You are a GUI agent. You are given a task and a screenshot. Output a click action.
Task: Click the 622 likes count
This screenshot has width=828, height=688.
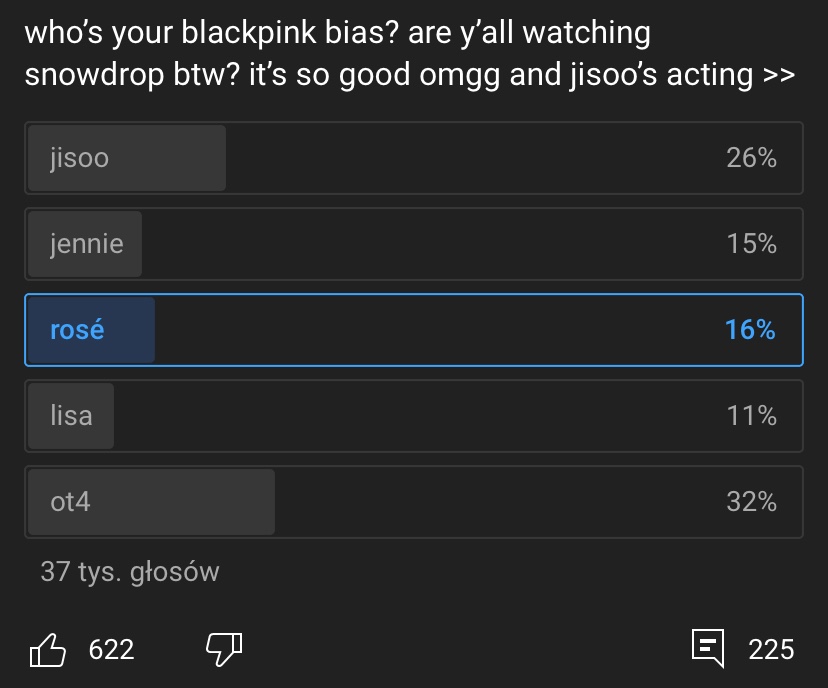111,650
